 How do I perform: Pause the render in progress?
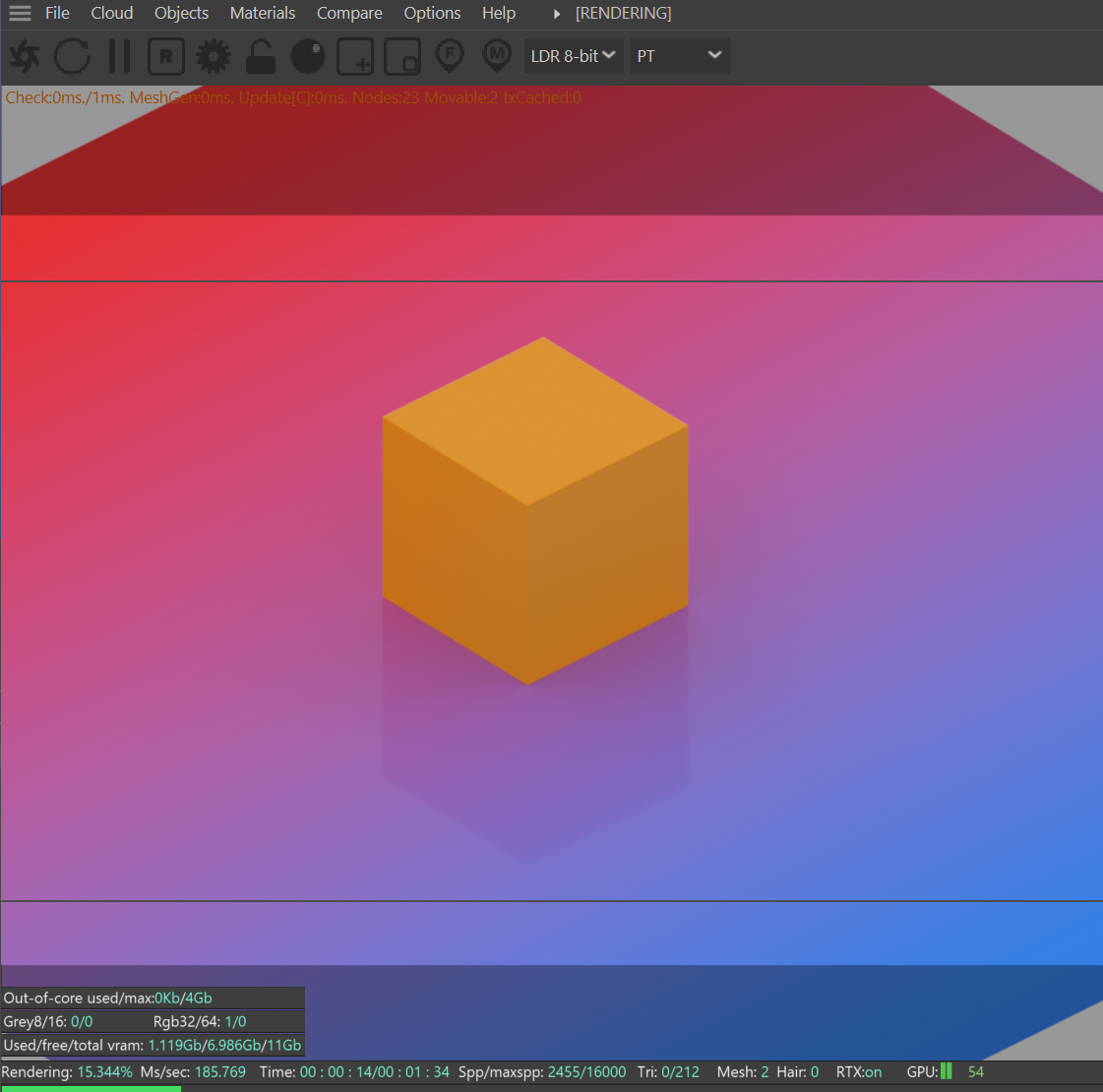coord(119,56)
